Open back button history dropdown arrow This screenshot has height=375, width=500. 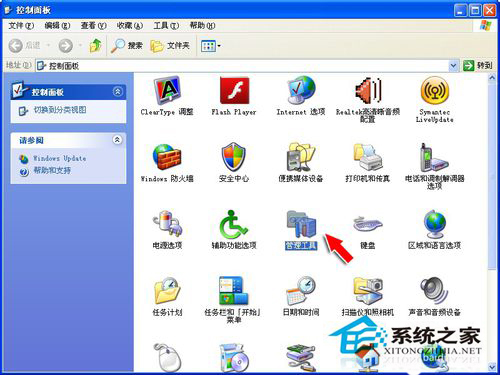click(48, 45)
